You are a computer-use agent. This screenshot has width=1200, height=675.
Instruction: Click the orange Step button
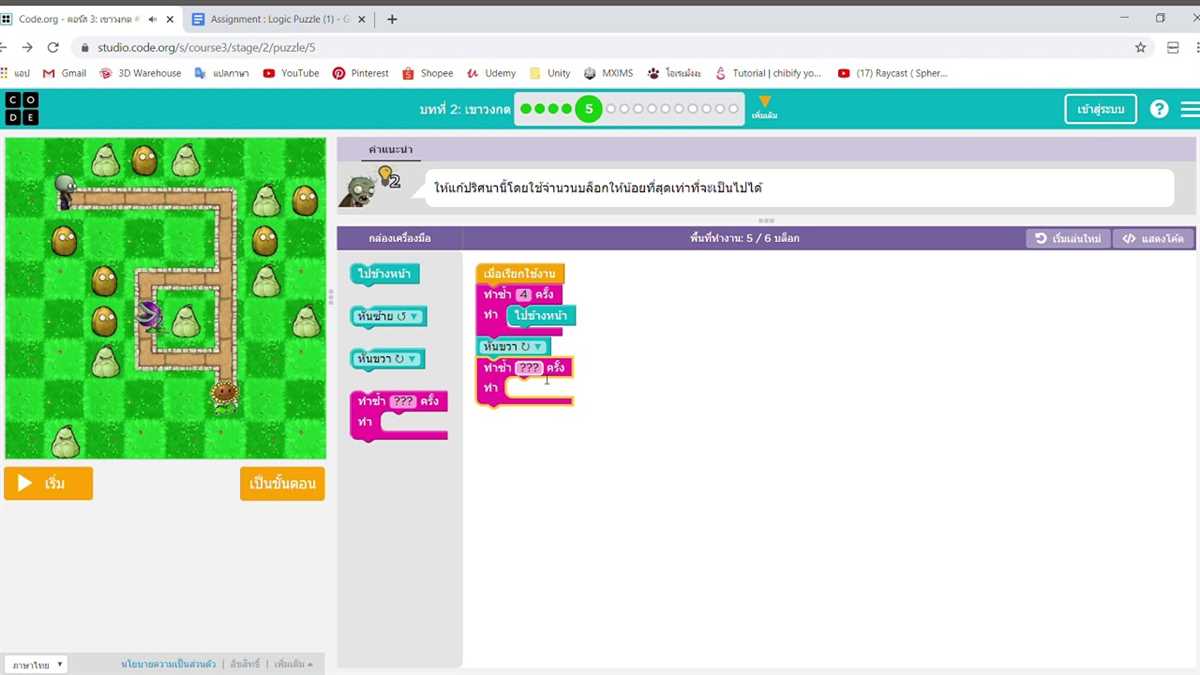(x=282, y=483)
